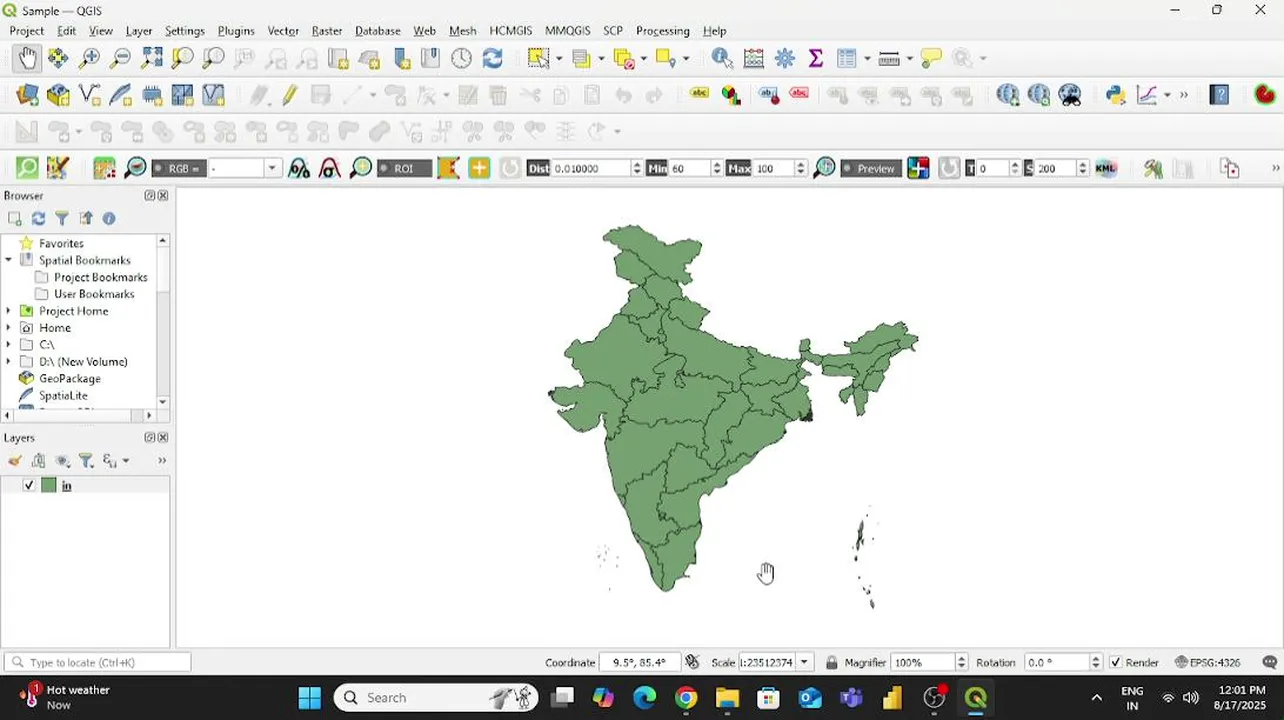Image resolution: width=1284 pixels, height=720 pixels.
Task: Open the Python Console icon
Action: pyautogui.click(x=1116, y=95)
